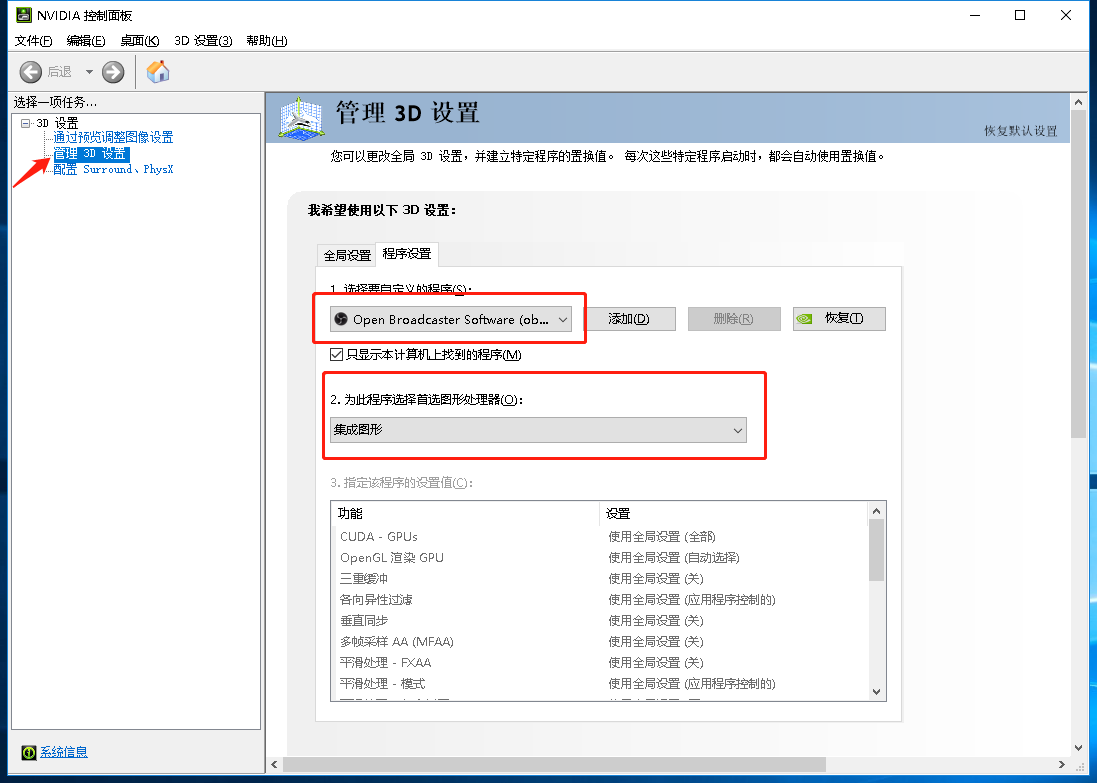Maximize the NVIDIA control panel window
This screenshot has height=783, width=1097.
coord(1020,15)
